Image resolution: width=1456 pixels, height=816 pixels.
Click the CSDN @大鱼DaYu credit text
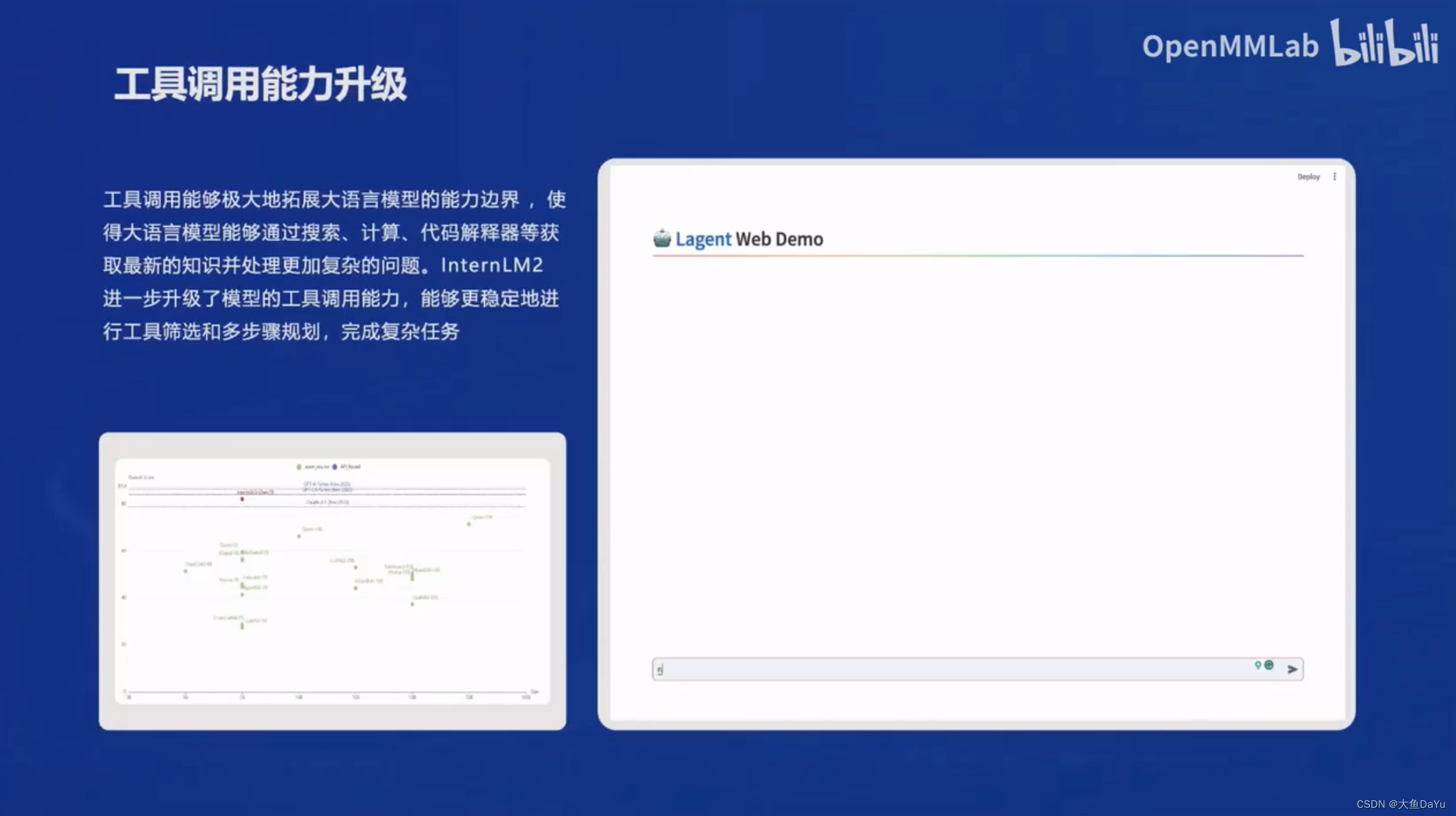[1401, 804]
